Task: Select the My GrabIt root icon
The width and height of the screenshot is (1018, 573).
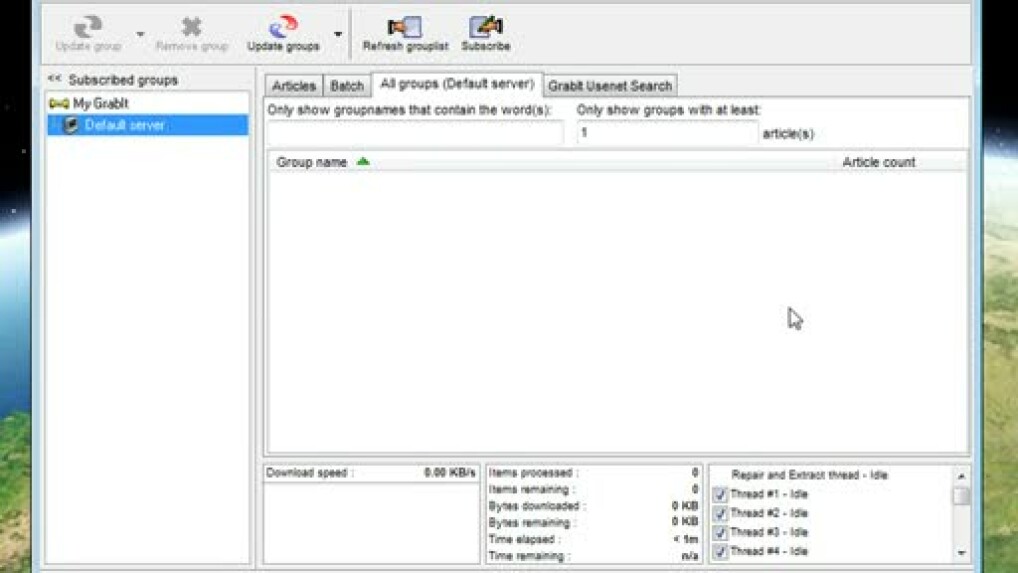Action: coord(58,103)
